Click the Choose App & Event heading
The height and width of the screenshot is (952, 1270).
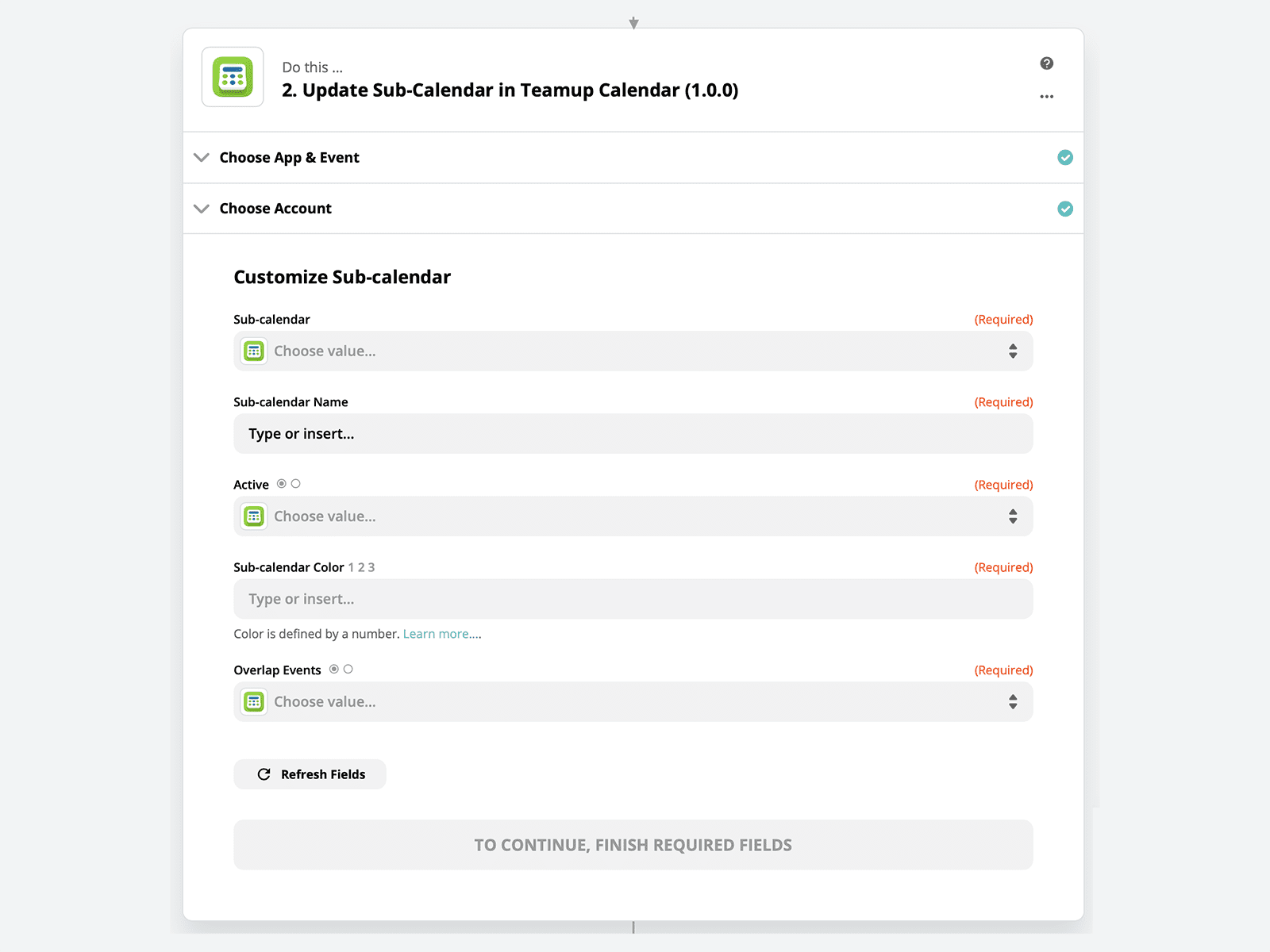tap(290, 158)
